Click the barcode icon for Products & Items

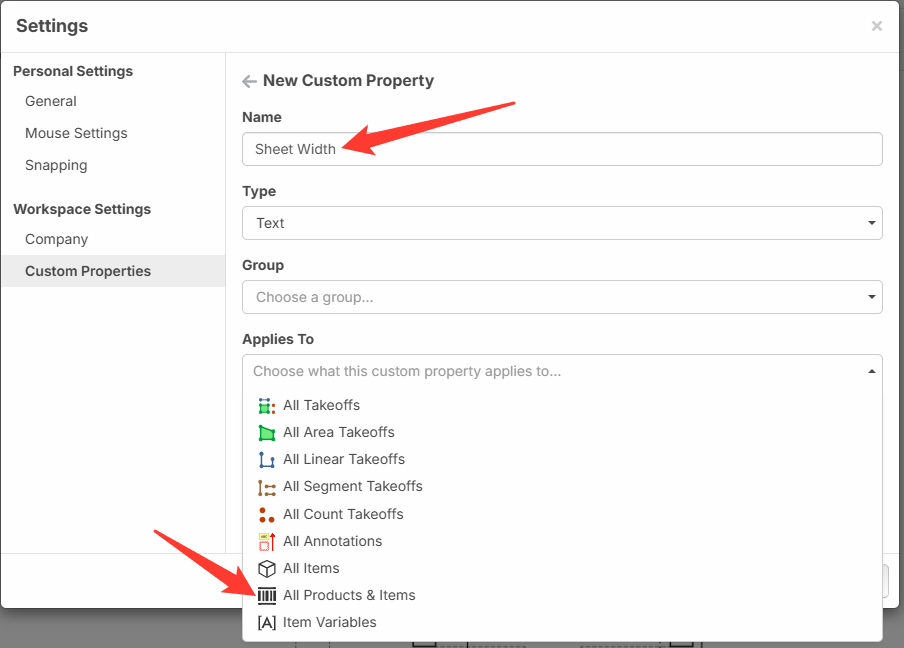266,595
